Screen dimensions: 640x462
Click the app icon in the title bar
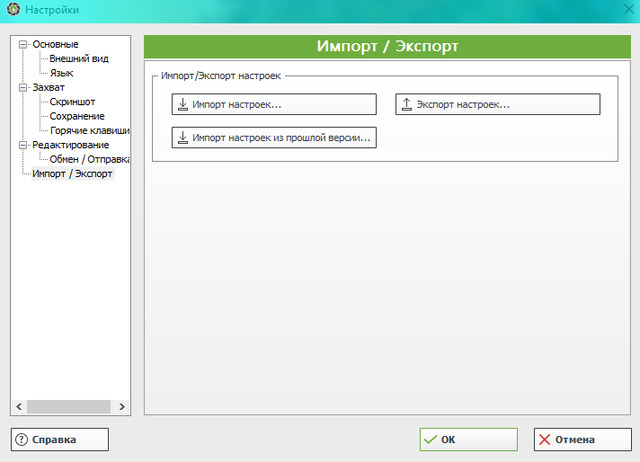[13, 10]
